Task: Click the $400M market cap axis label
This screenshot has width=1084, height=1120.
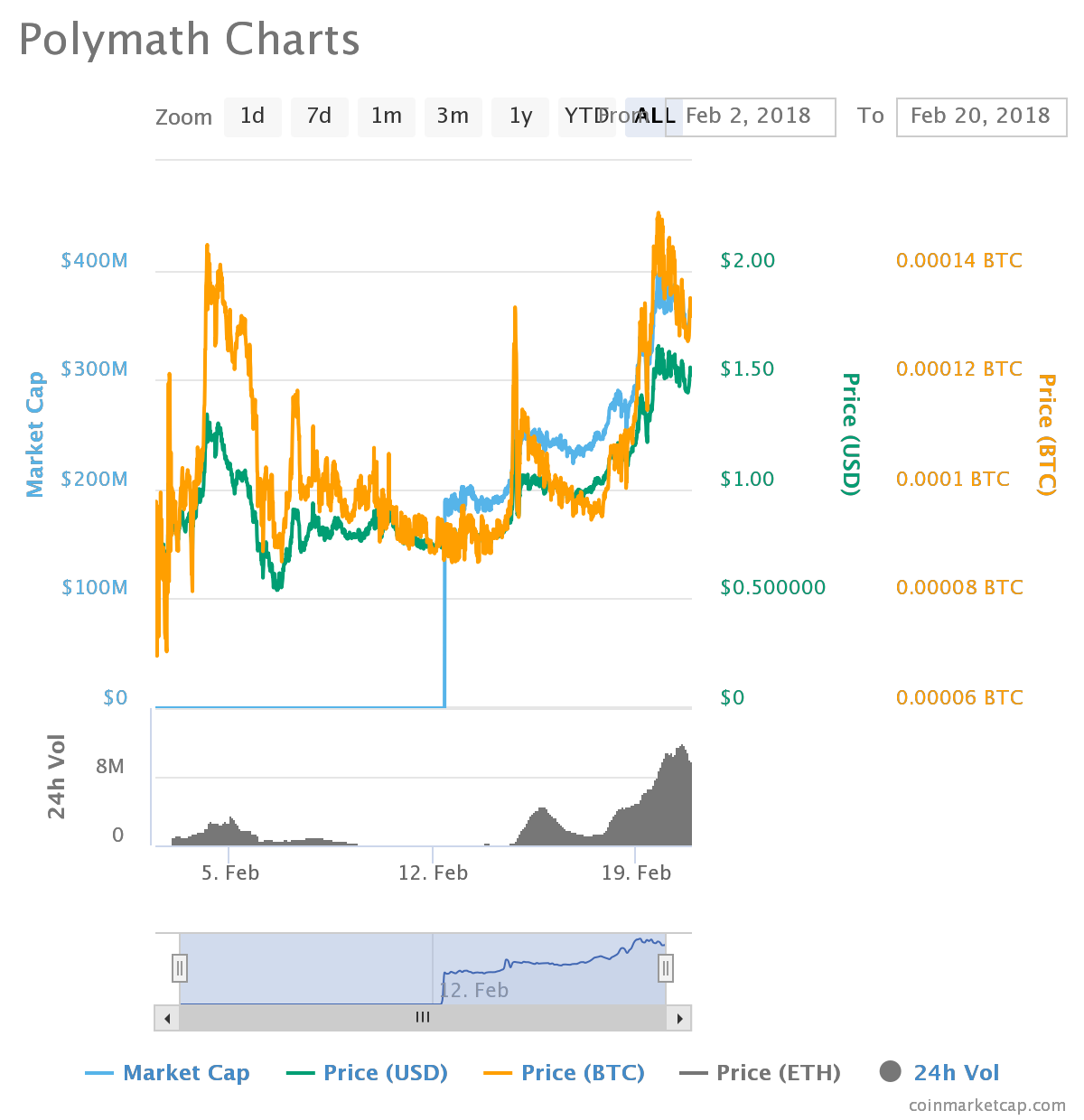Action: (x=94, y=261)
